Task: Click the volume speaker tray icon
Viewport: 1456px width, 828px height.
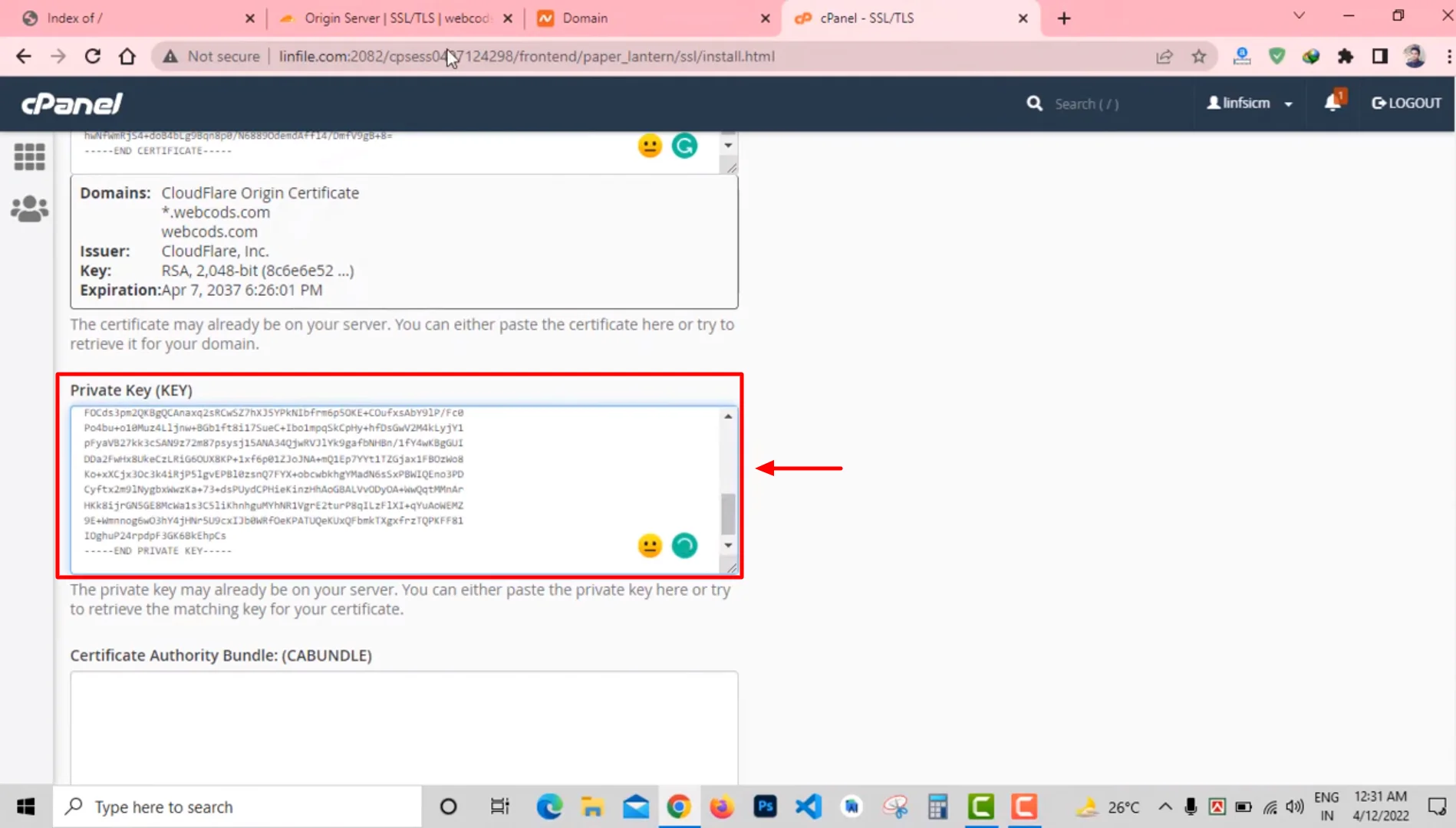Action: click(x=1295, y=807)
